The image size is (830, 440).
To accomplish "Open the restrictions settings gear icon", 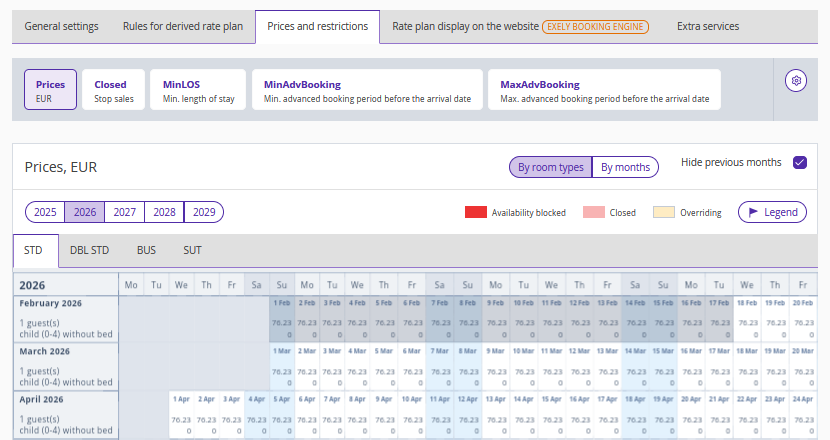I will click(797, 81).
